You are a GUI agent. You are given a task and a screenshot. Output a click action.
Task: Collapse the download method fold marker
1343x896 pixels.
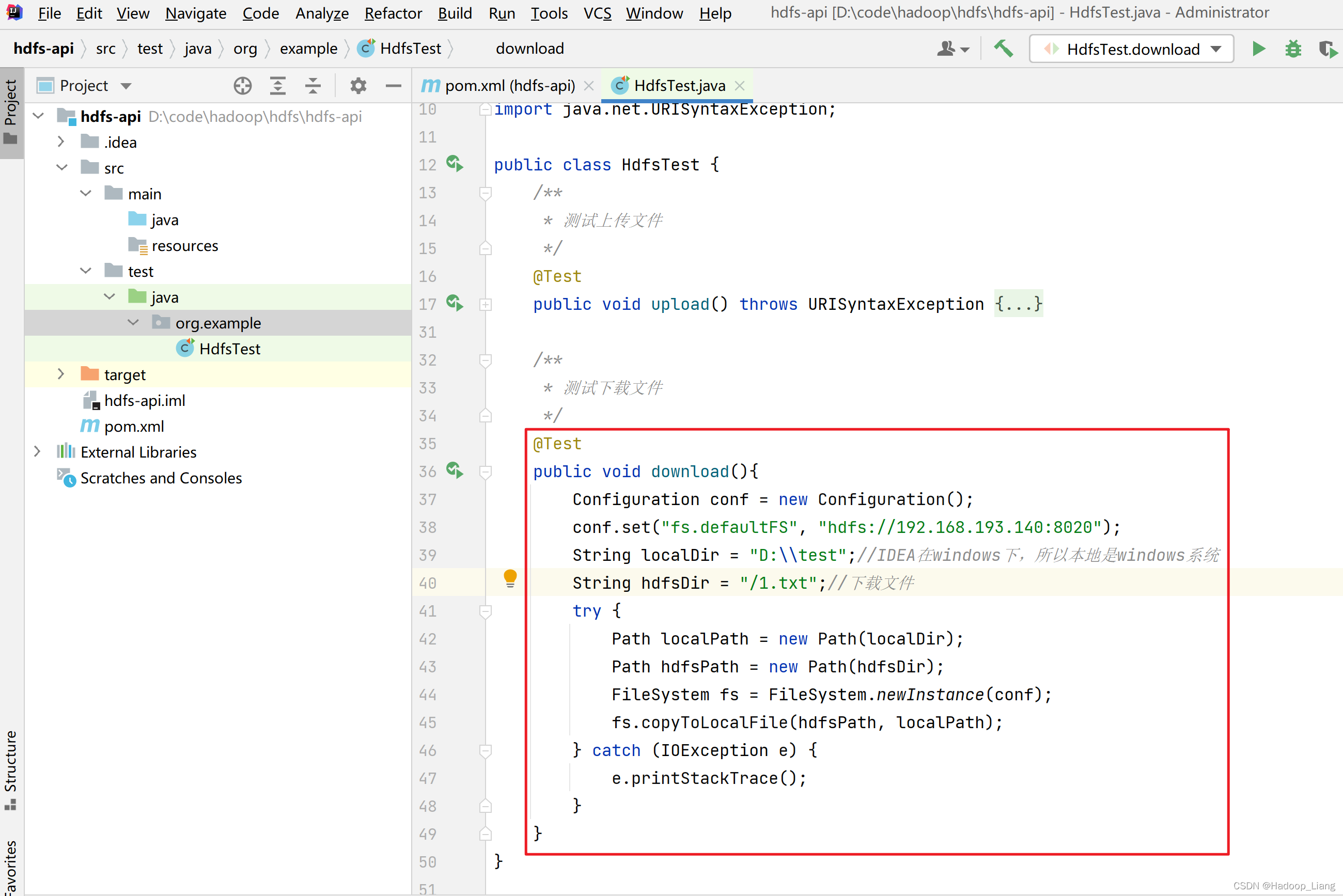486,472
